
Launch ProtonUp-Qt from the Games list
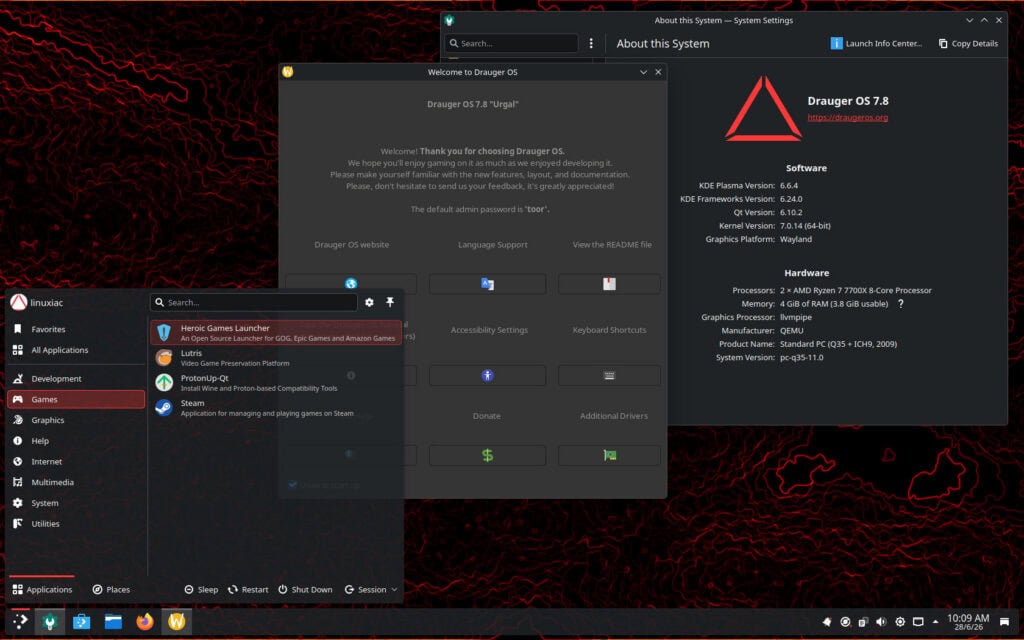coord(276,383)
